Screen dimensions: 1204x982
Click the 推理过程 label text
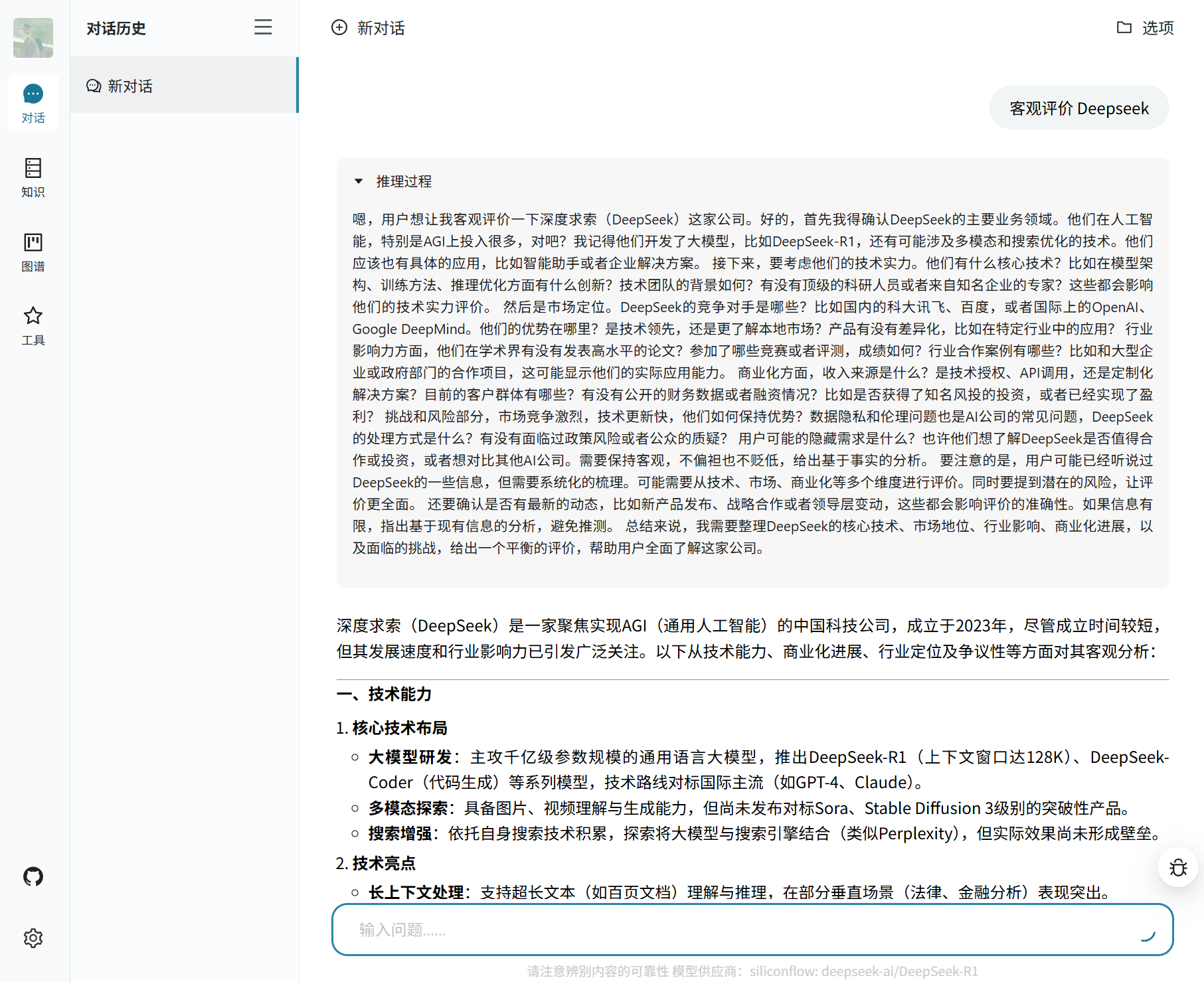404,181
